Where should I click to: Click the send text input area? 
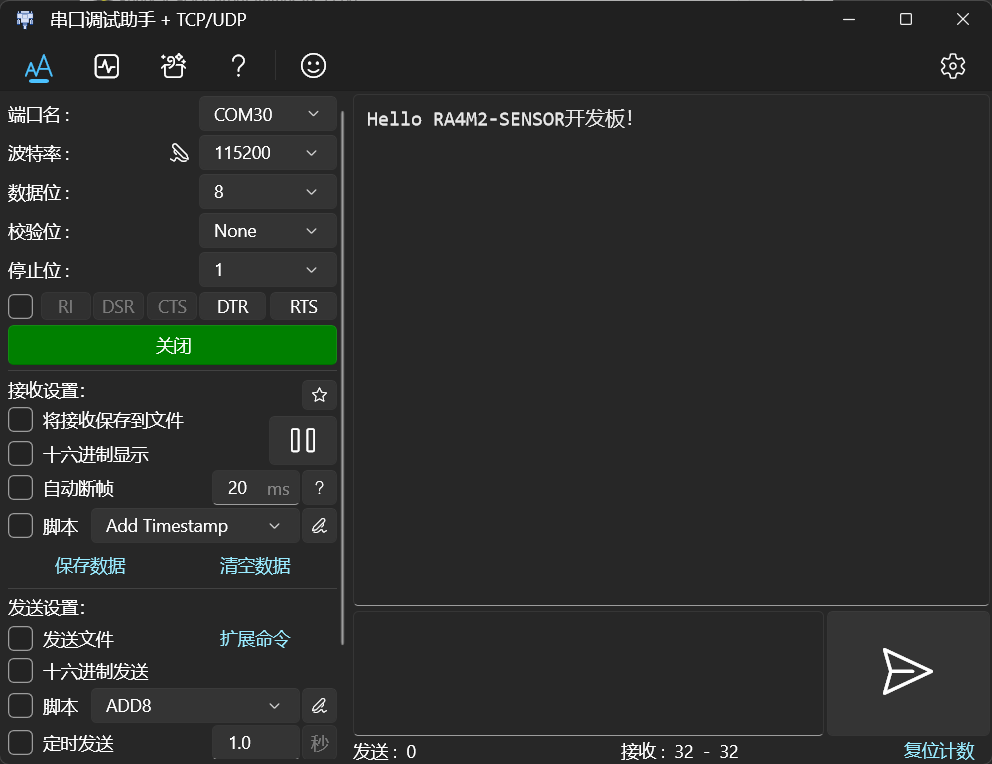pos(588,673)
